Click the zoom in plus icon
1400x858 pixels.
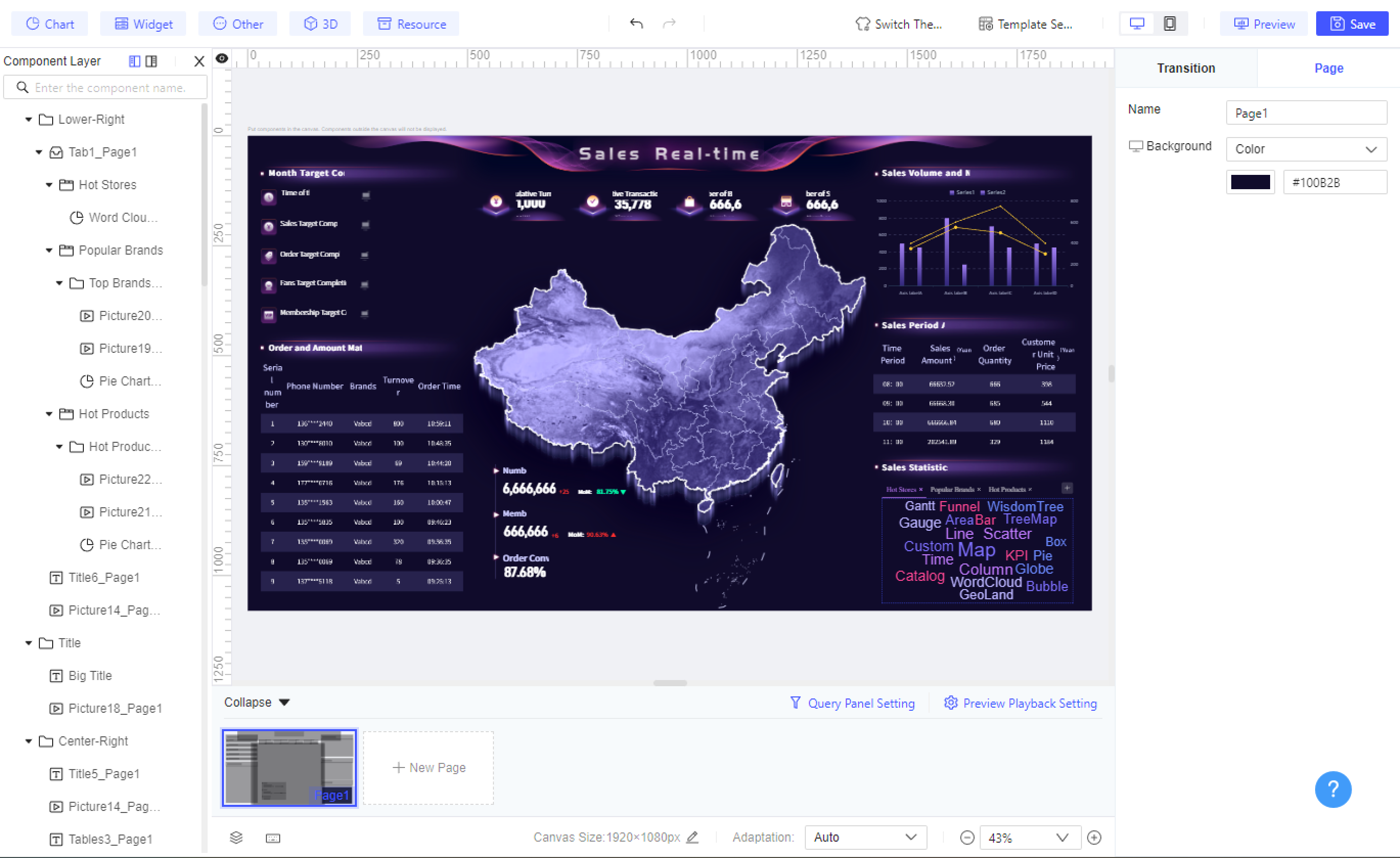(1094, 838)
